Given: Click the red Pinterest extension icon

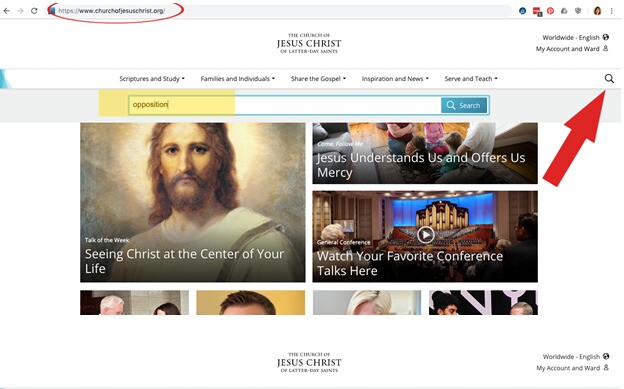Looking at the screenshot, I should 550,11.
